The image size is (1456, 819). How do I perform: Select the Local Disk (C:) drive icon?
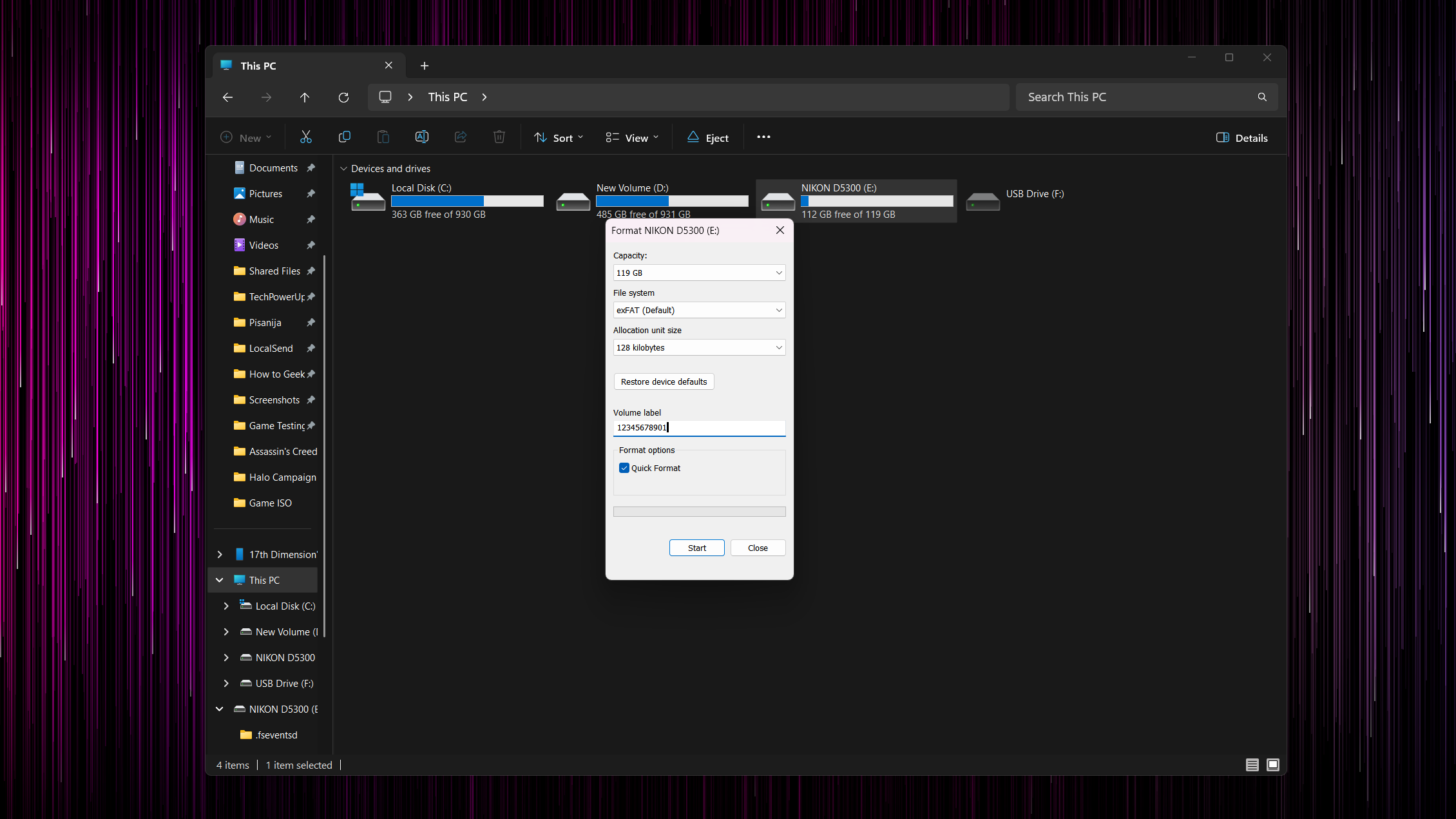[368, 197]
